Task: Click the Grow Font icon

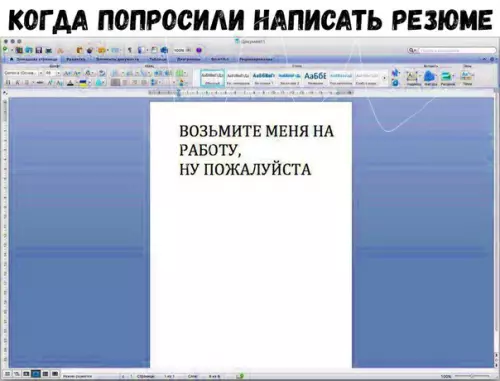Action: (x=67, y=73)
